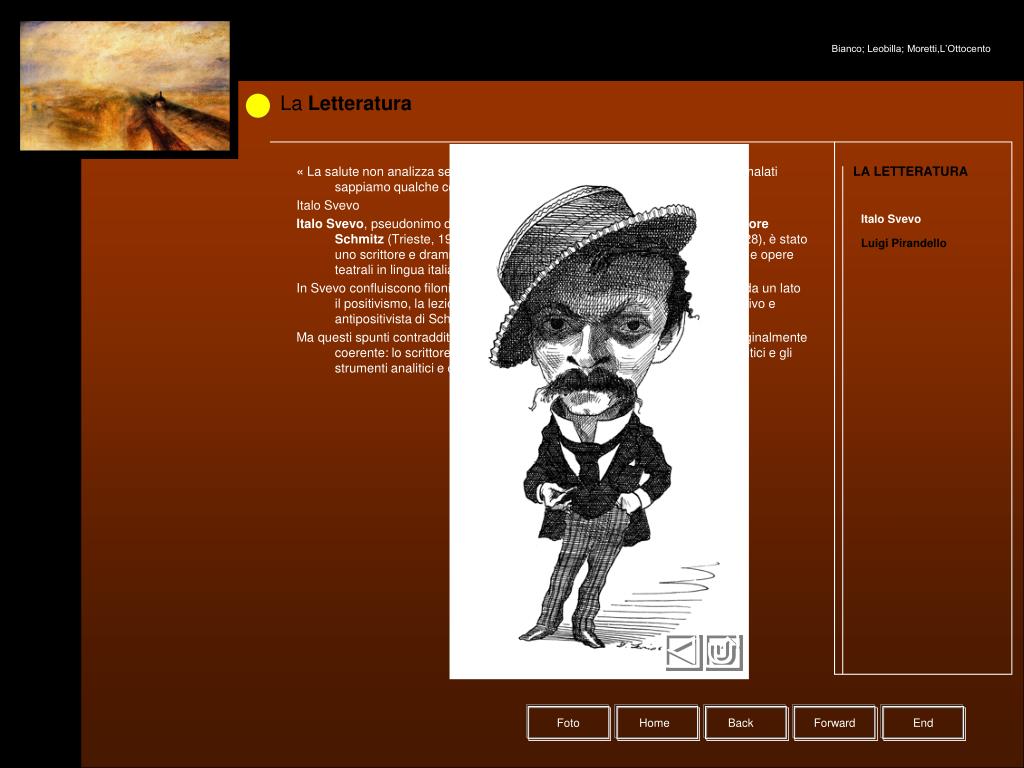Viewport: 1024px width, 768px height.
Task: Click the line starting uno scrittore e dram
Action: pos(392,255)
